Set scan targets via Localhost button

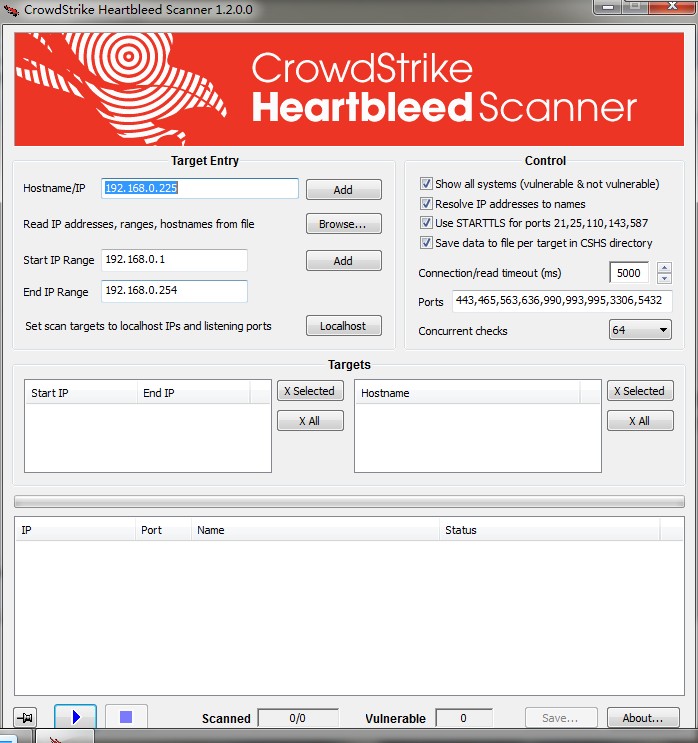pos(344,326)
